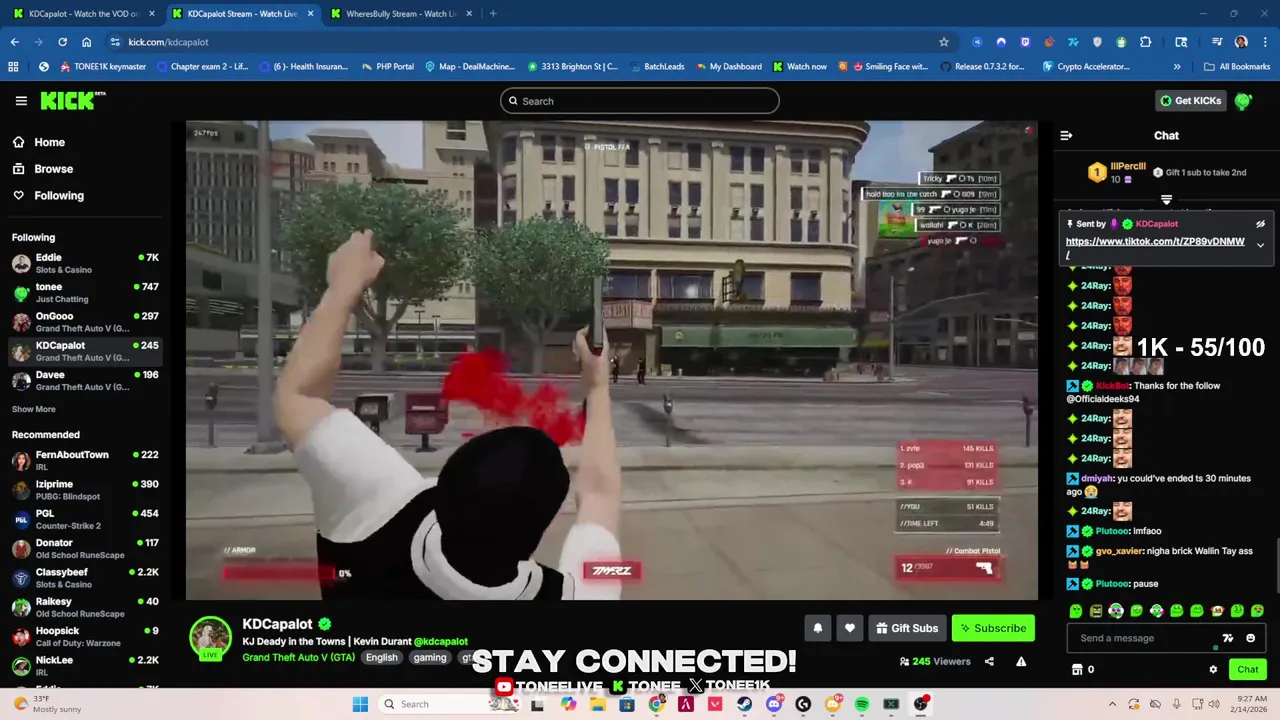Open the Kick shop icon beside 0
1280x720 pixels.
click(x=1077, y=670)
